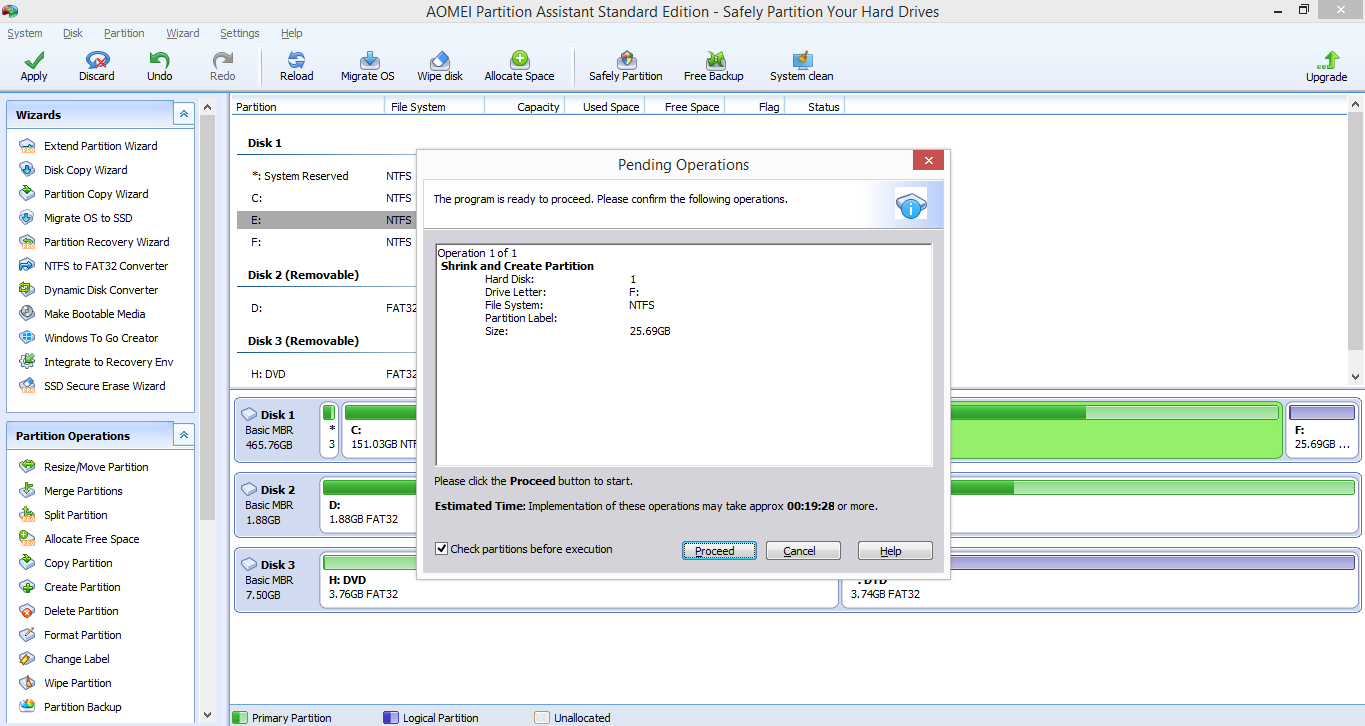Select Wipe Partition operation
The image size is (1365, 726).
point(77,683)
